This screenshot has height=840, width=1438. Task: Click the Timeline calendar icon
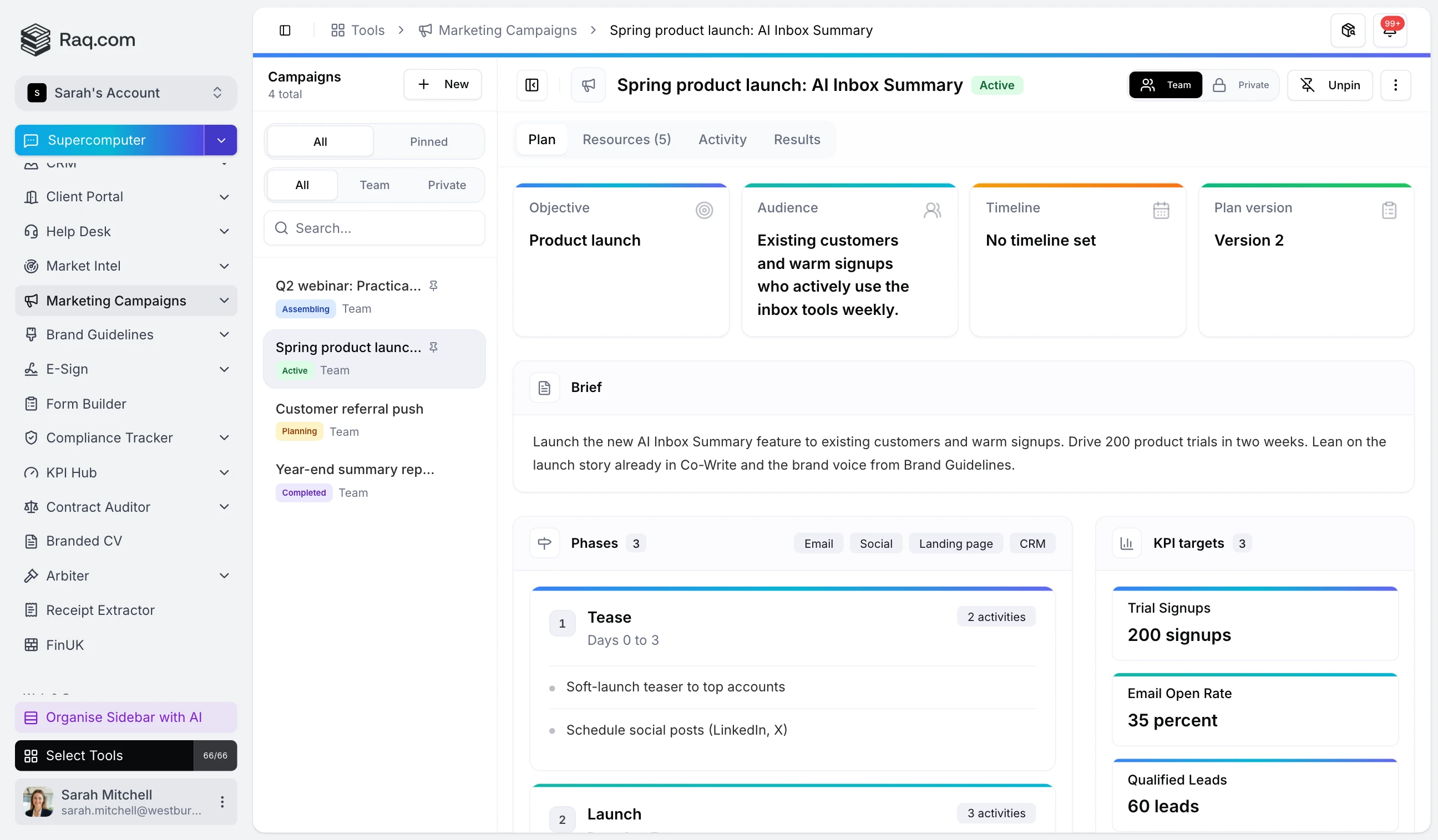(x=1161, y=210)
